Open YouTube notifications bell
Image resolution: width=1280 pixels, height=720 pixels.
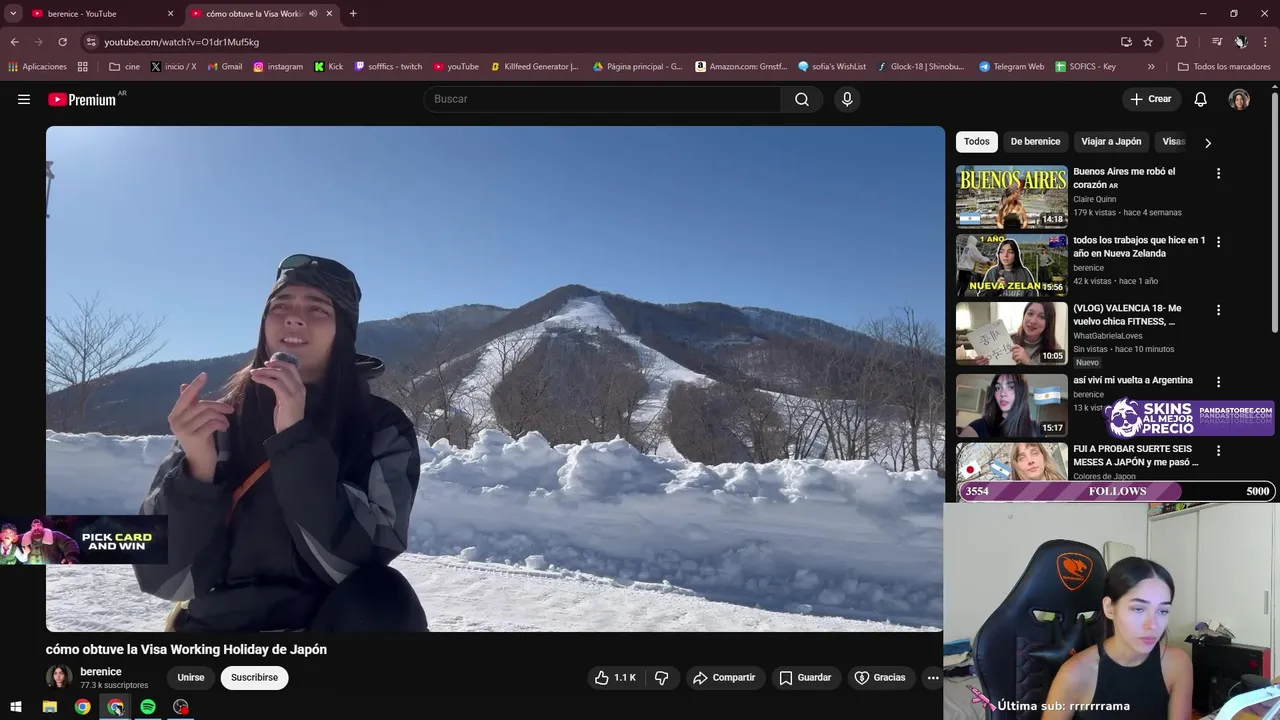(x=1201, y=99)
